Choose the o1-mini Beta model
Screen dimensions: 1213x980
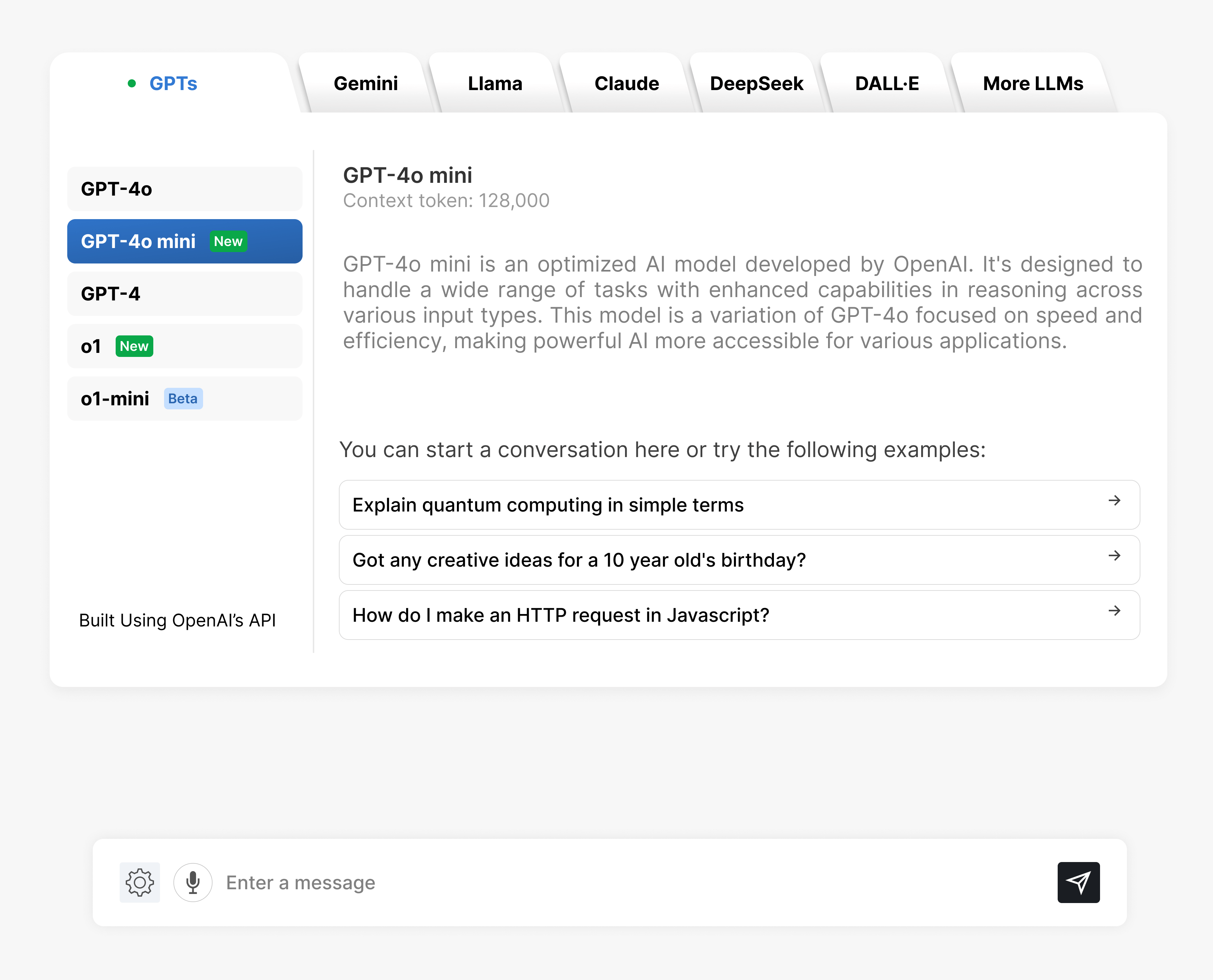185,399
